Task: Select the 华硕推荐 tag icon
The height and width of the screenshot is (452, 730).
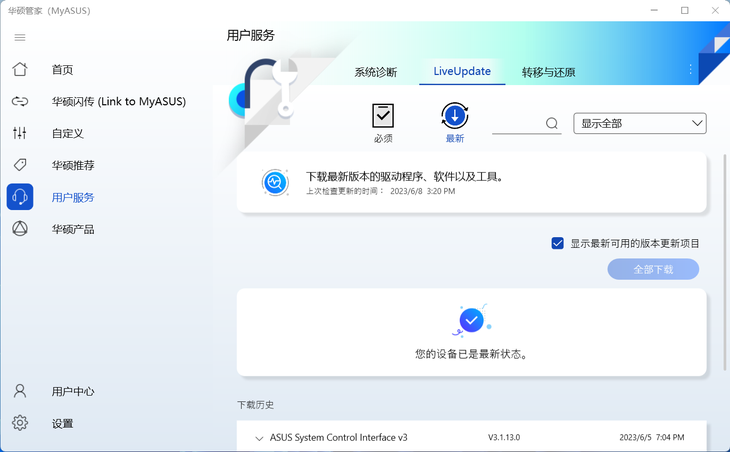Action: [x=20, y=165]
